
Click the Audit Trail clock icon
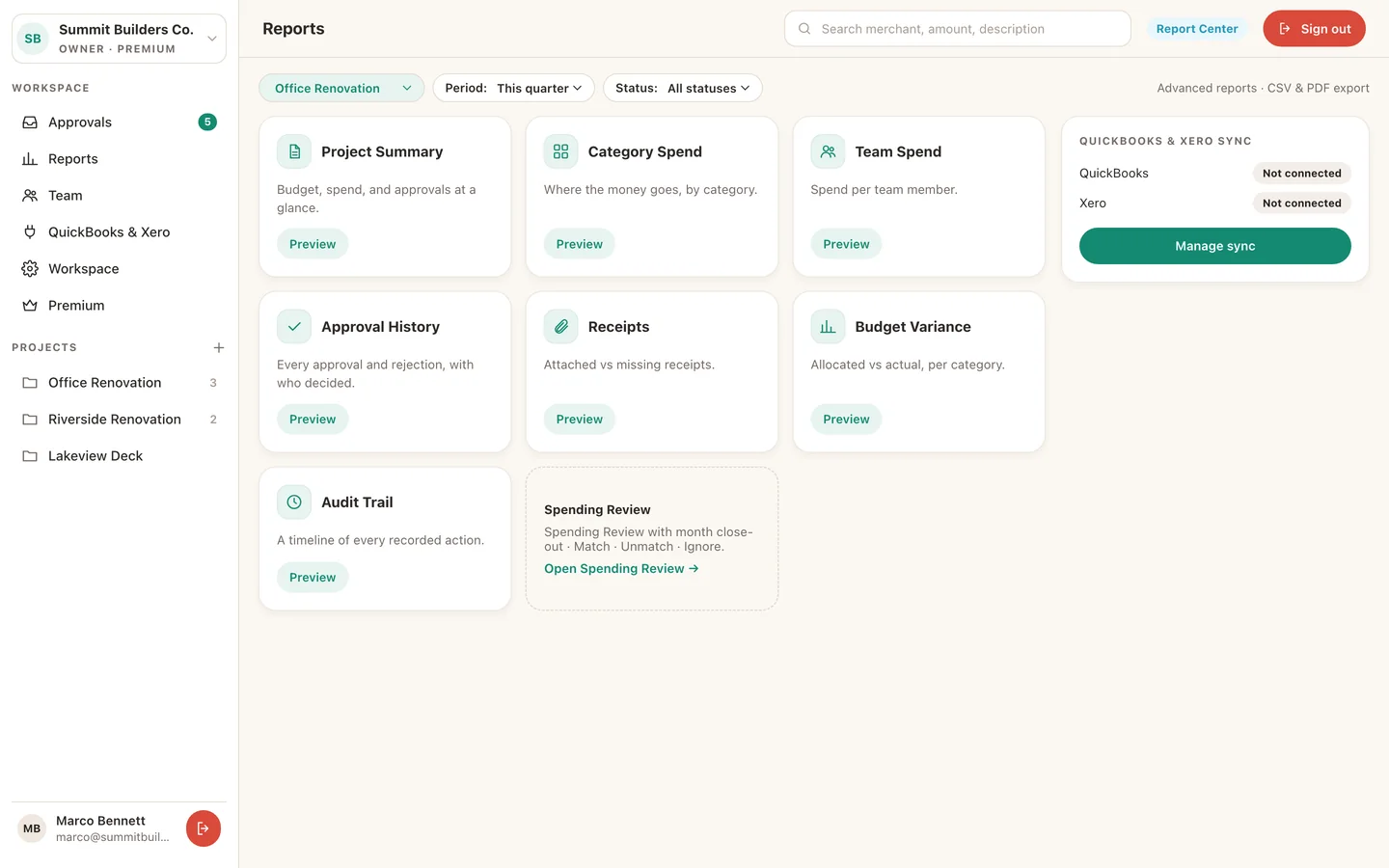(294, 502)
